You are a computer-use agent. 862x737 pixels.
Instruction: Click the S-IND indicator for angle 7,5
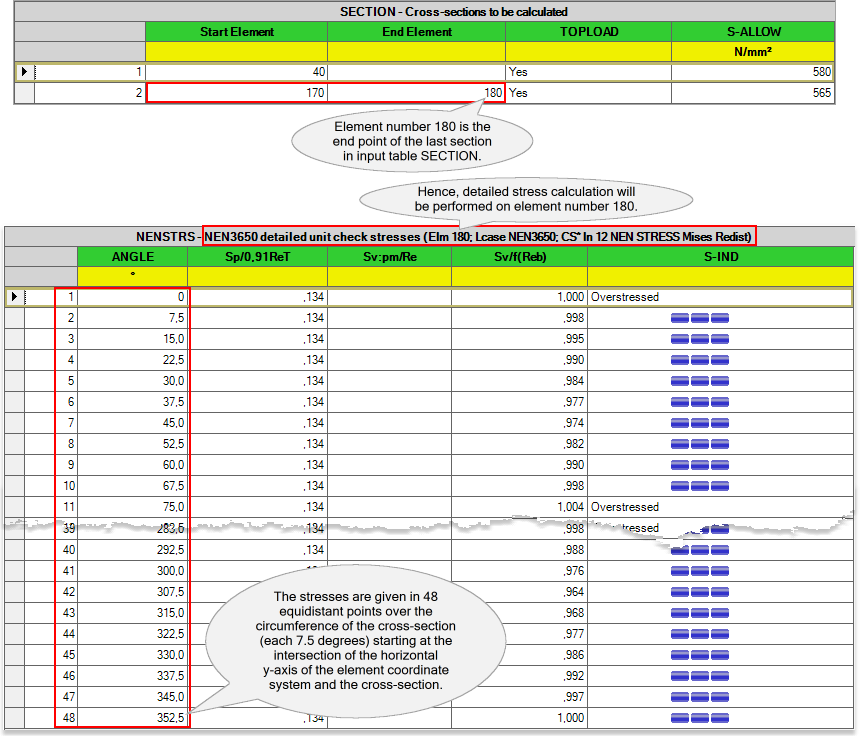[x=699, y=318]
